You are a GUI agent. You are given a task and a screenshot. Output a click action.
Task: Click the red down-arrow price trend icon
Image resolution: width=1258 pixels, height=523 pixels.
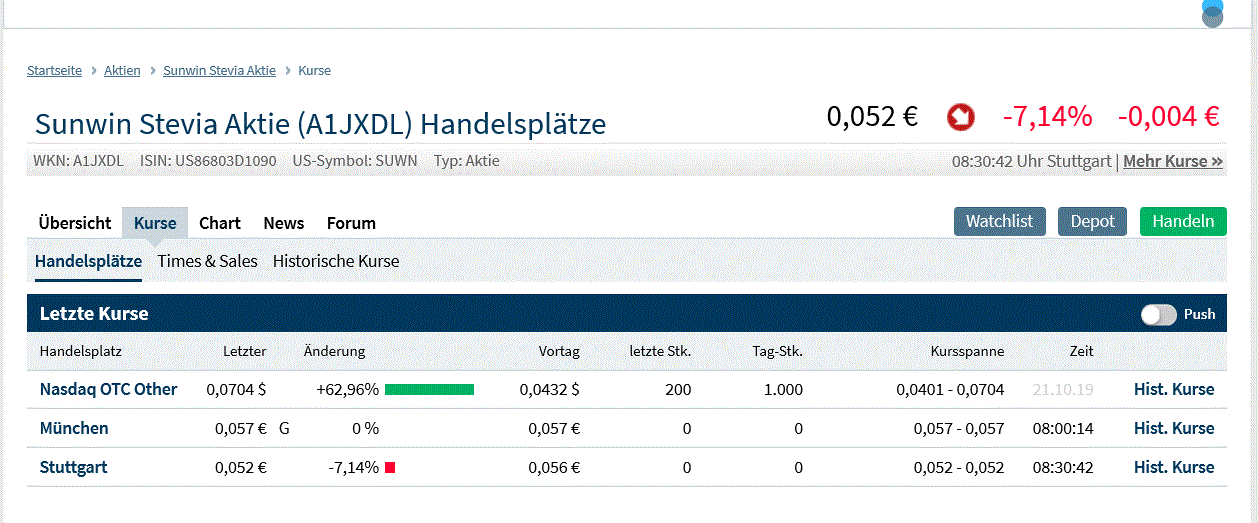(x=960, y=117)
